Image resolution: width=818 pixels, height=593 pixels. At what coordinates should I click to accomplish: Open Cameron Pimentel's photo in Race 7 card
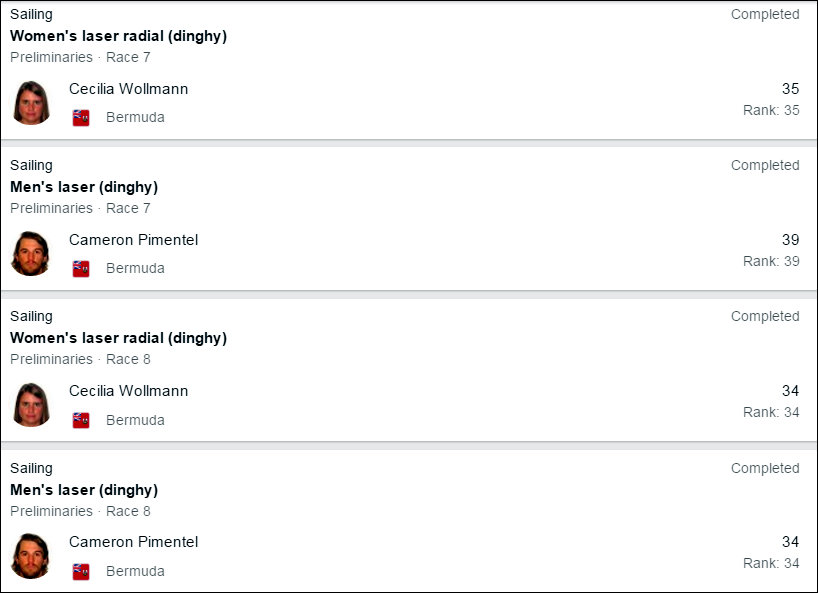[x=31, y=254]
